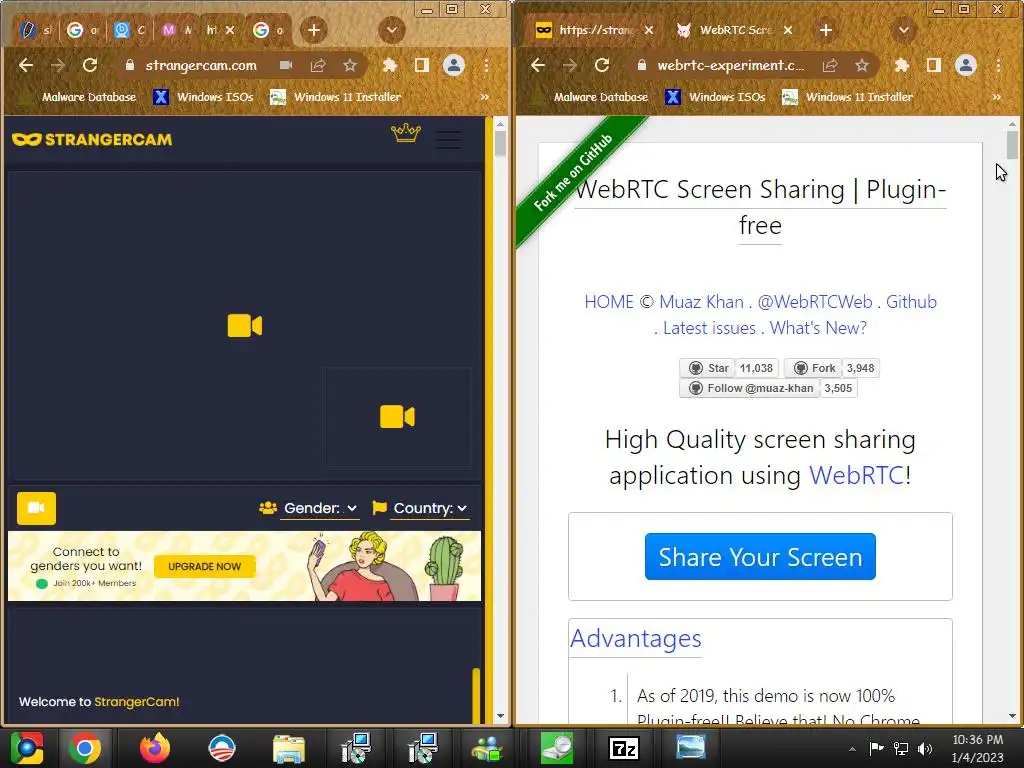Click the Share Your Screen button
This screenshot has height=768, width=1024.
point(760,556)
